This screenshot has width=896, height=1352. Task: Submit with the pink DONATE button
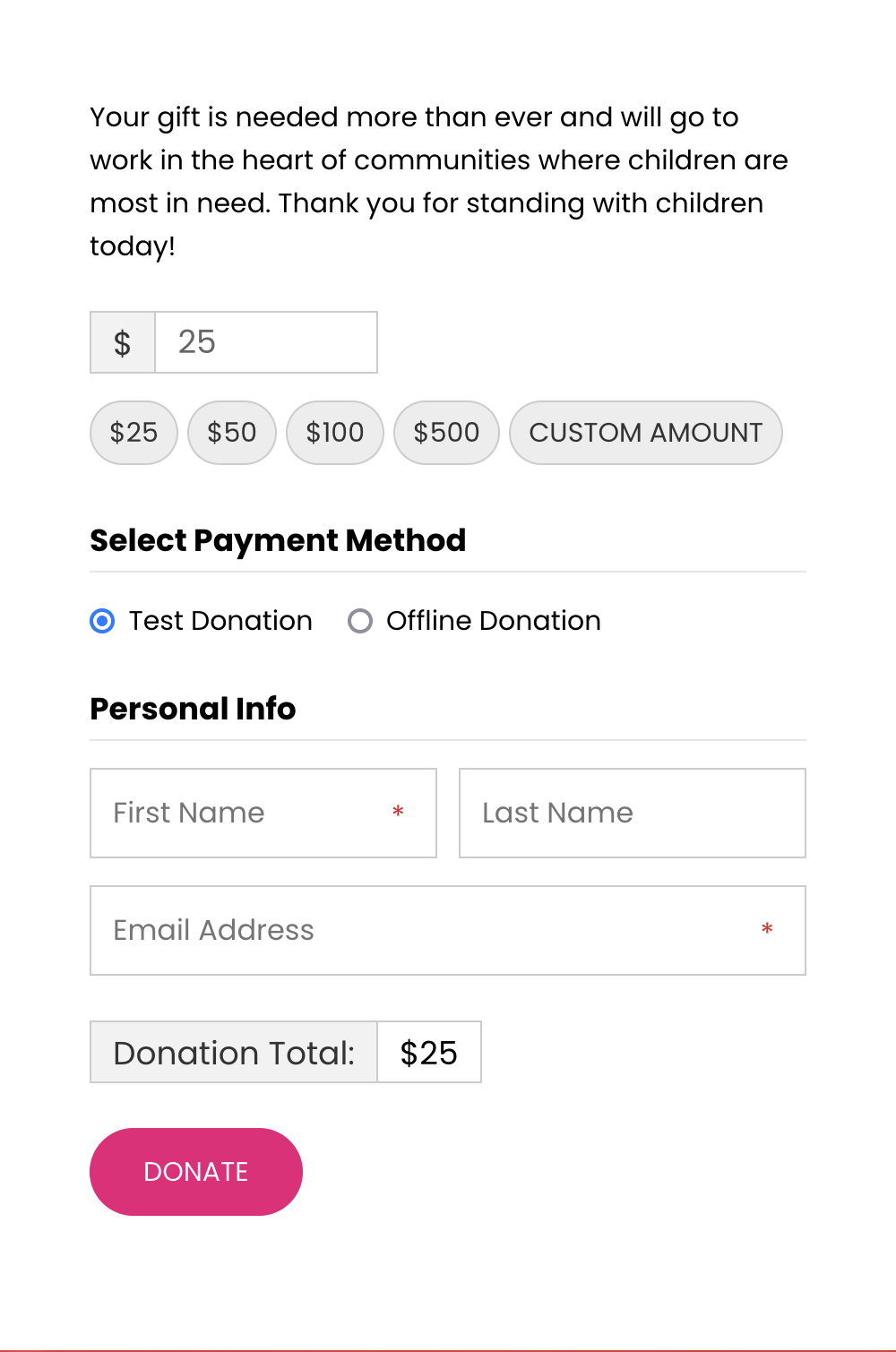pos(196,1172)
